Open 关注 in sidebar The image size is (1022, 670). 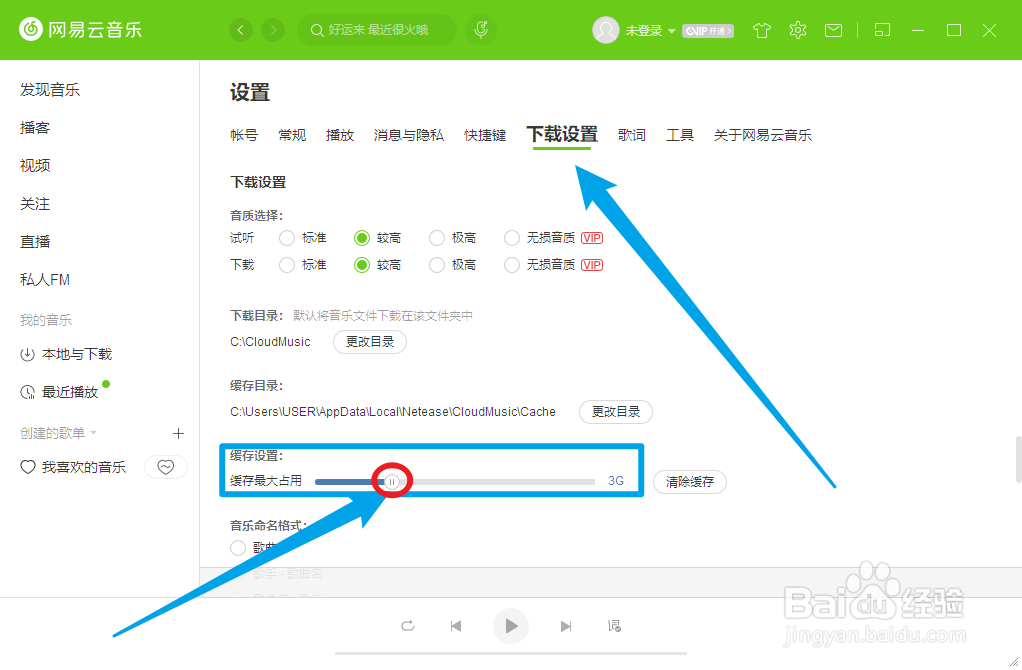[x=35, y=204]
